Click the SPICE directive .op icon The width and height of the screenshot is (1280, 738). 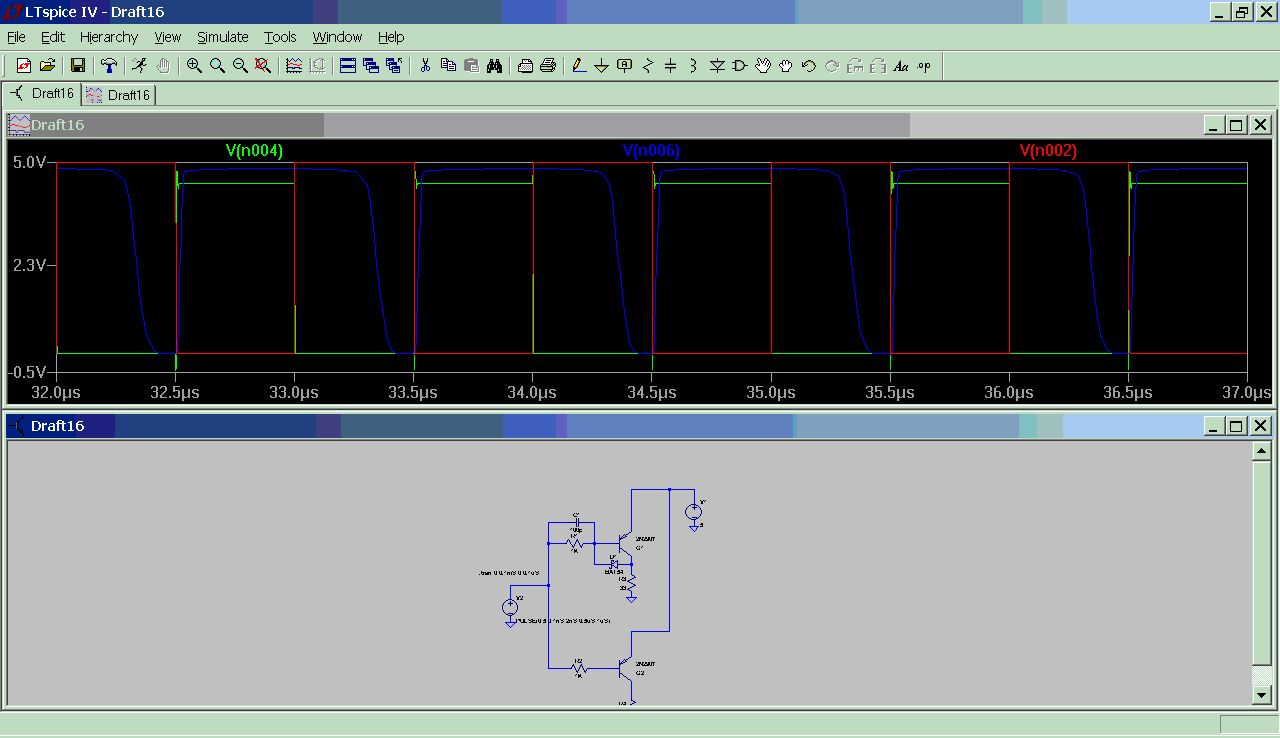pos(923,66)
